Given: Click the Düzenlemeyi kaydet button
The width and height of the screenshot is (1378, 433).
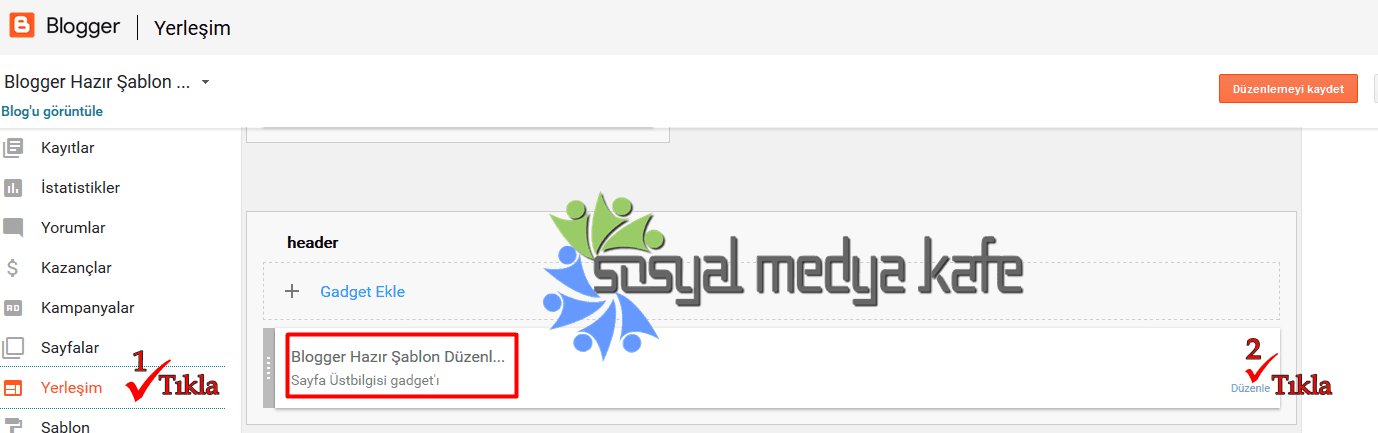Looking at the screenshot, I should (x=1288, y=88).
